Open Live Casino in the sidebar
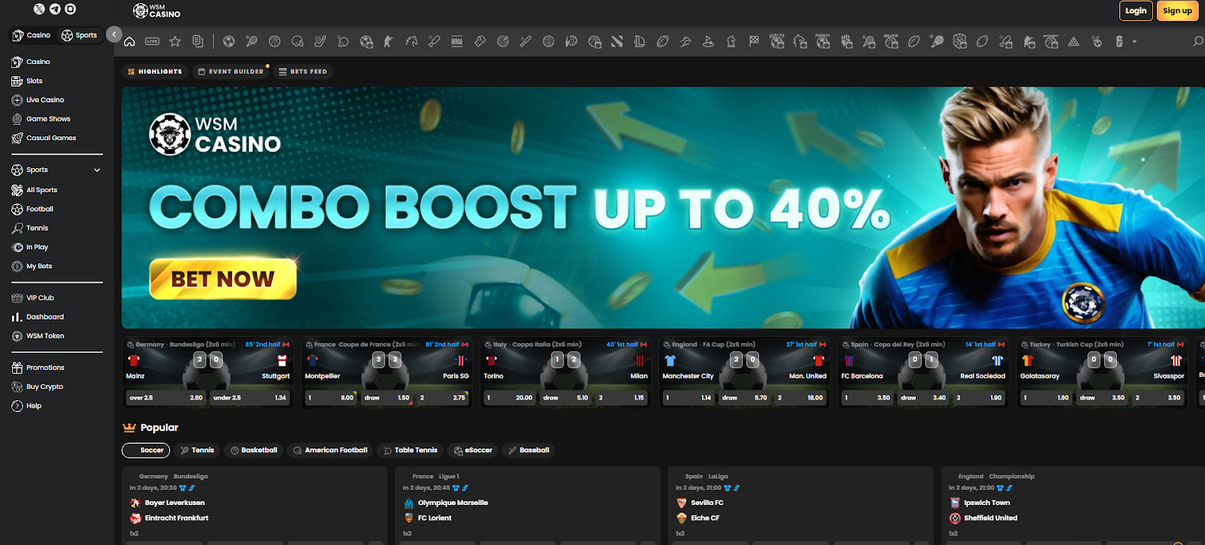This screenshot has height=545, width=1205. [38, 100]
